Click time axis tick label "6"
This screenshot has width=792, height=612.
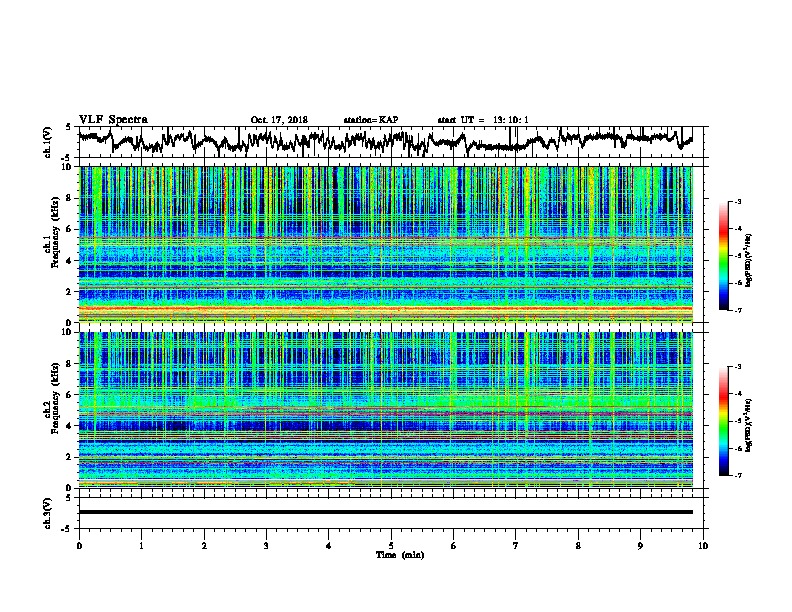pyautogui.click(x=454, y=546)
